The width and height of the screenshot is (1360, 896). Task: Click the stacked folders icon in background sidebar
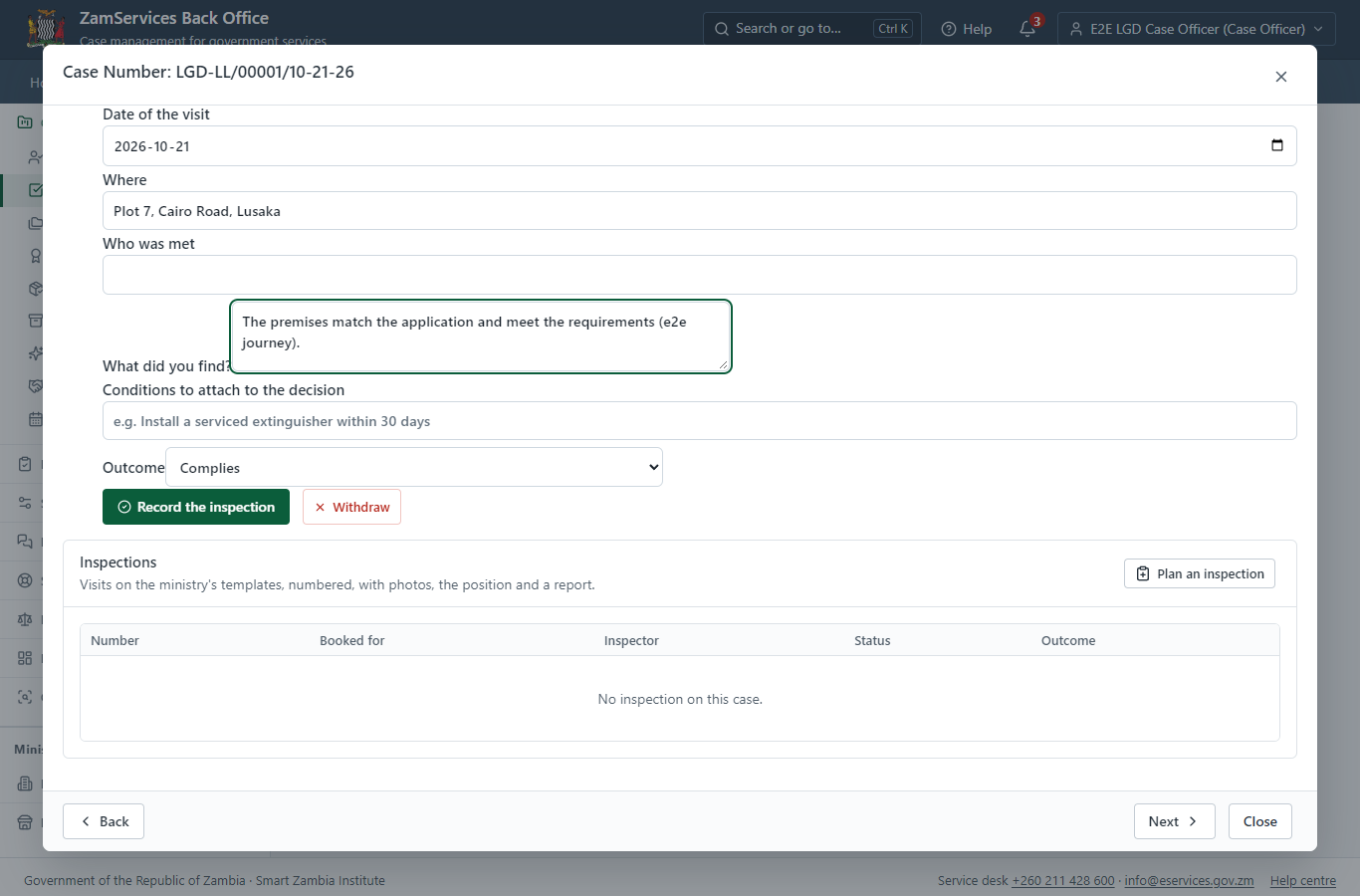(x=36, y=223)
